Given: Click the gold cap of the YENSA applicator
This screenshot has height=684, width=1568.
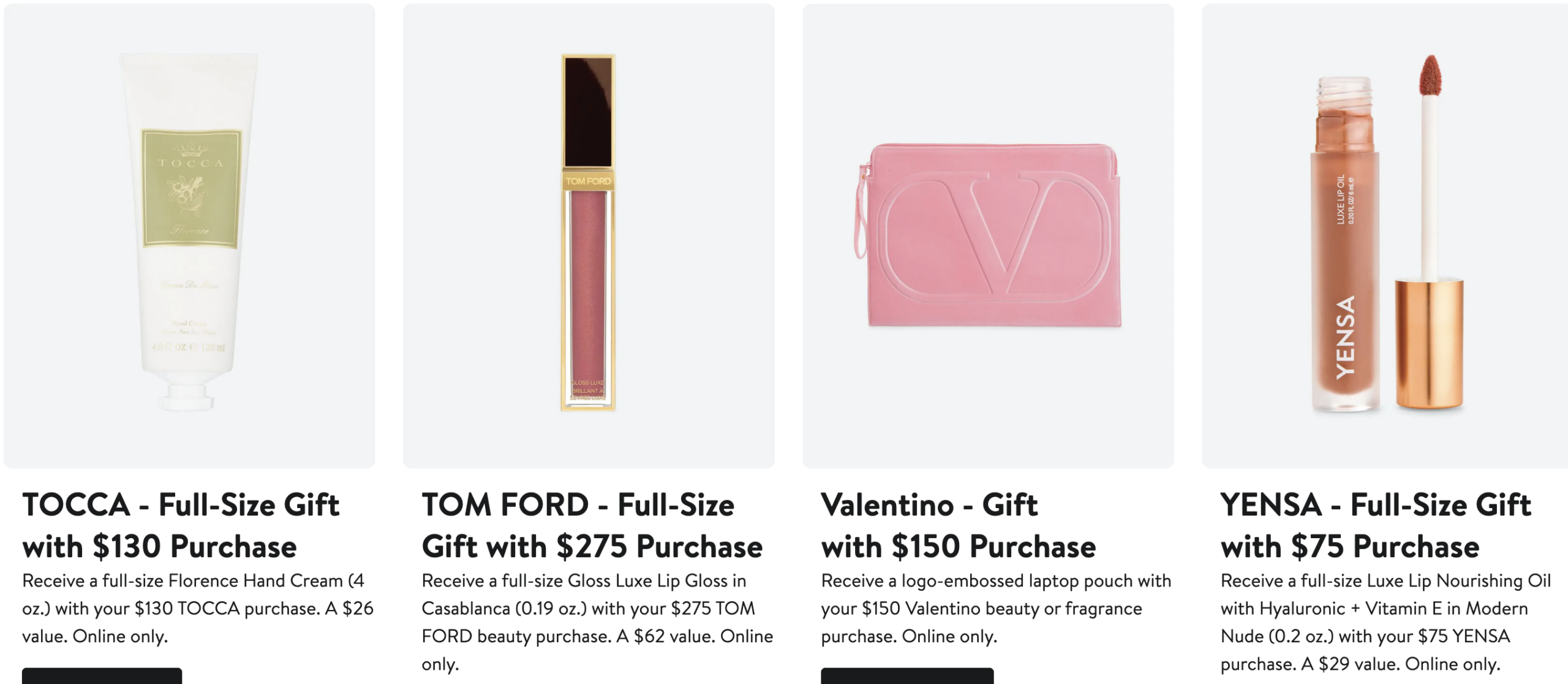Looking at the screenshot, I should (x=1429, y=343).
